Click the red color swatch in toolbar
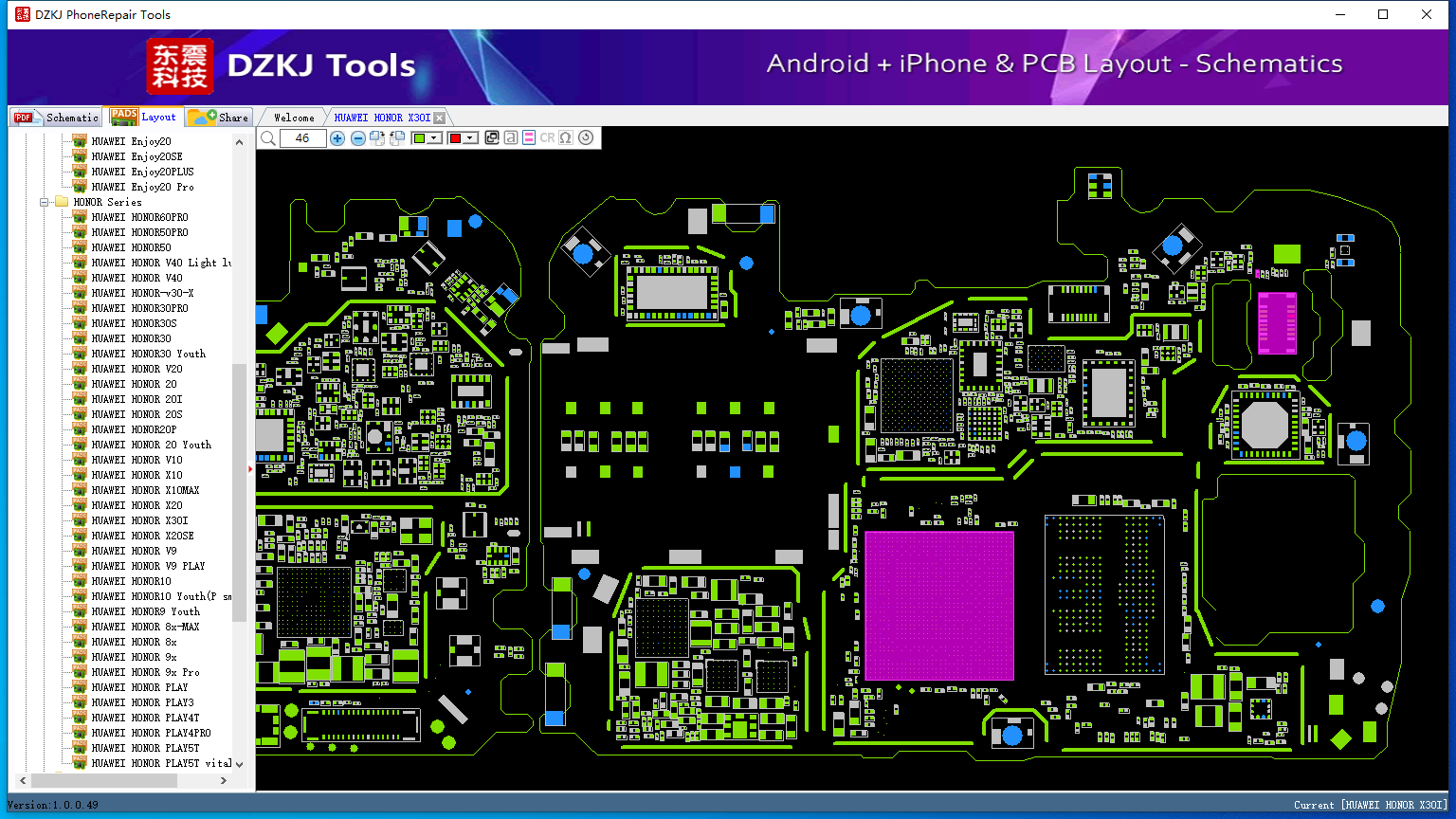1456x819 pixels. 455,138
